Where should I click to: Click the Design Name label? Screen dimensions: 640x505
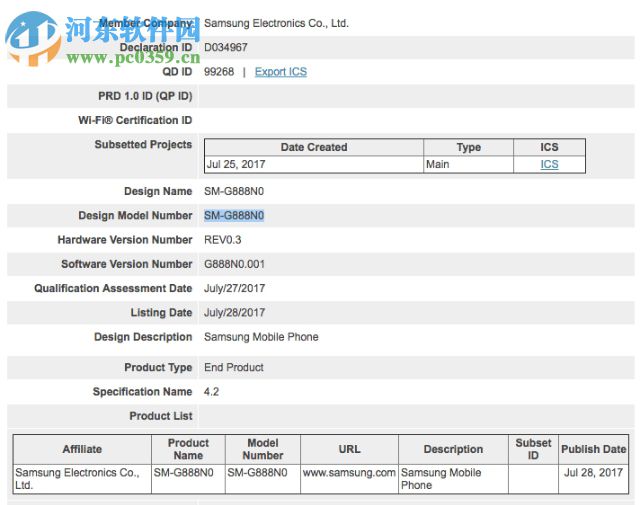(158, 191)
